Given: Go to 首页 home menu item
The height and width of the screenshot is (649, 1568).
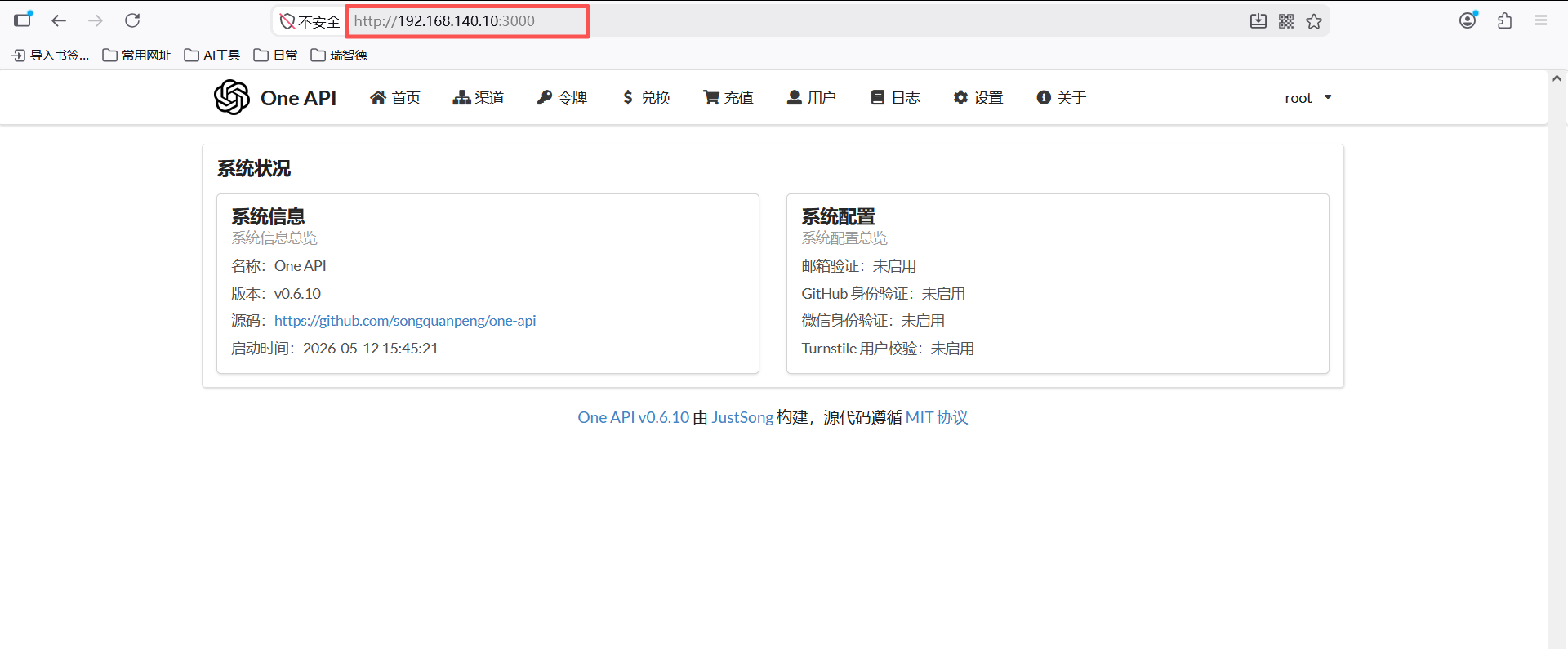Looking at the screenshot, I should coord(395,98).
